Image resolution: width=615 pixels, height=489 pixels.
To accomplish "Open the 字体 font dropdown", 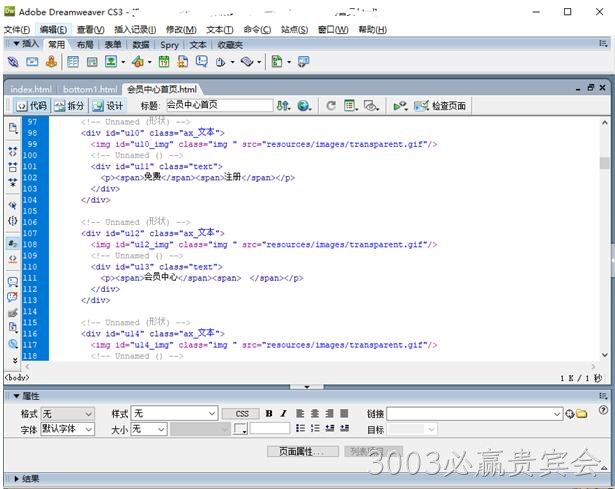I will [67, 429].
